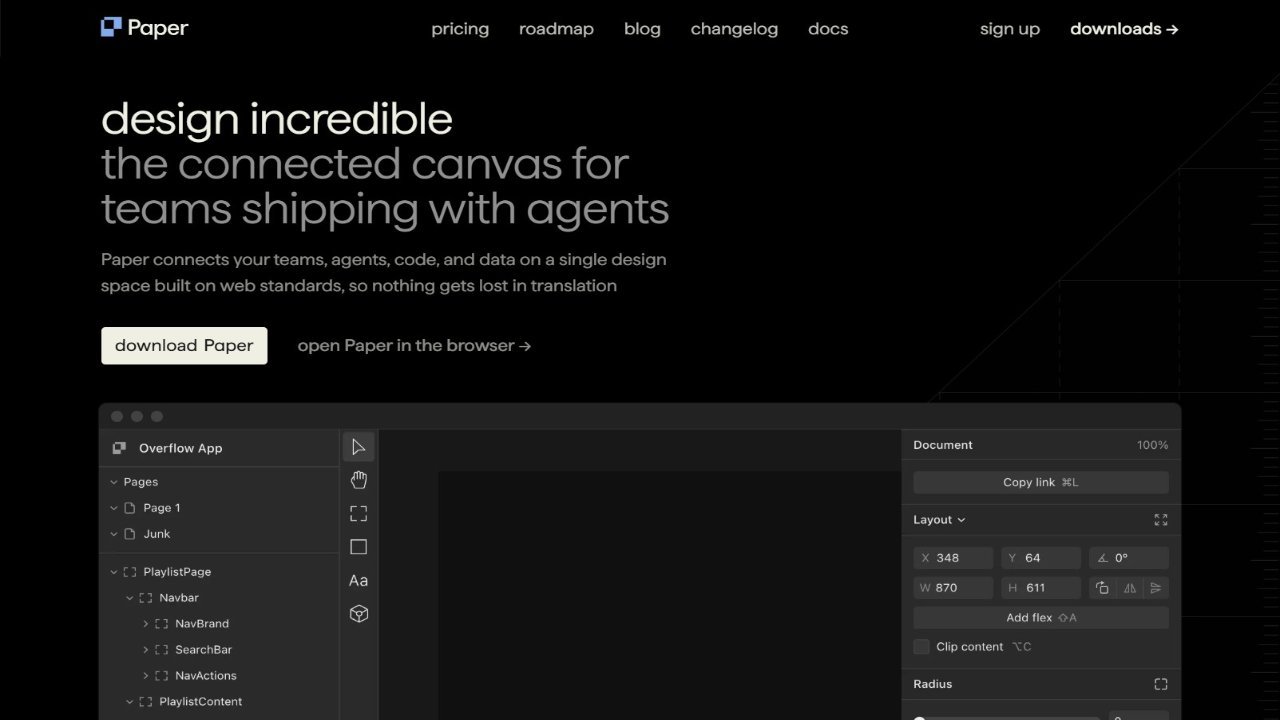Click sign up in the header
This screenshot has height=720, width=1280.
pyautogui.click(x=1010, y=29)
